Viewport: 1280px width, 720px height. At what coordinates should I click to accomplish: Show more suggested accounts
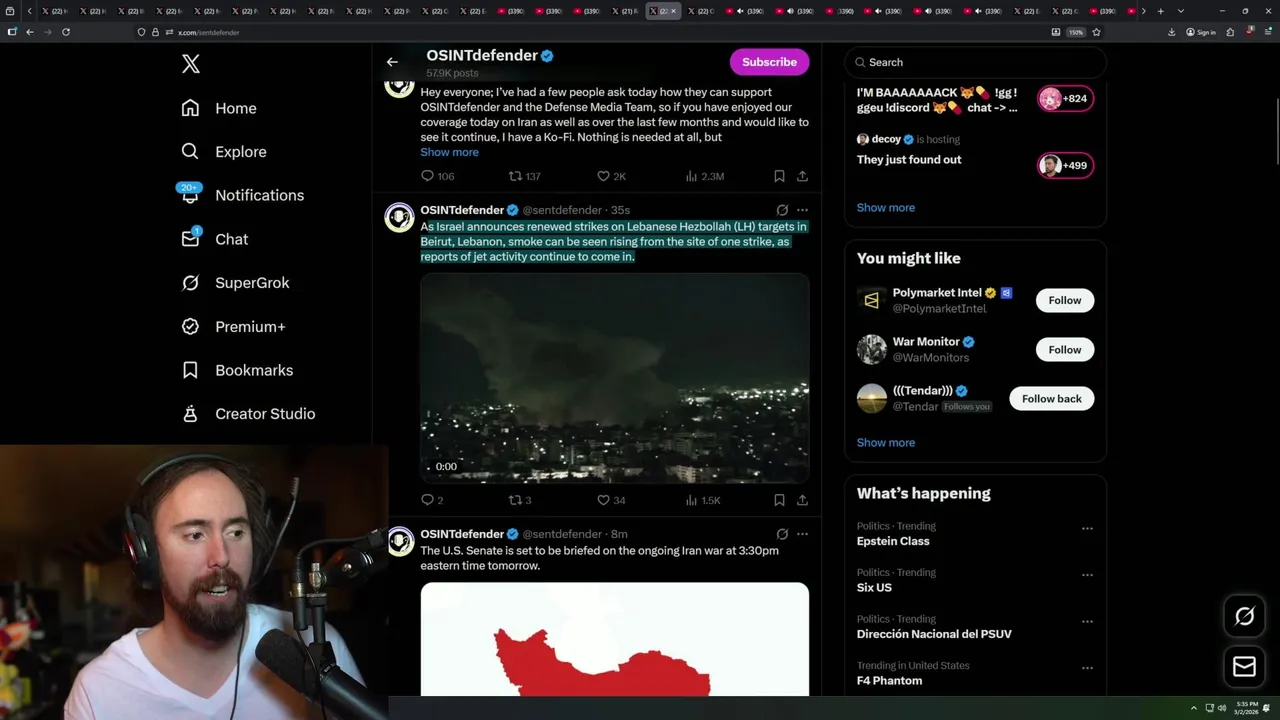(885, 443)
